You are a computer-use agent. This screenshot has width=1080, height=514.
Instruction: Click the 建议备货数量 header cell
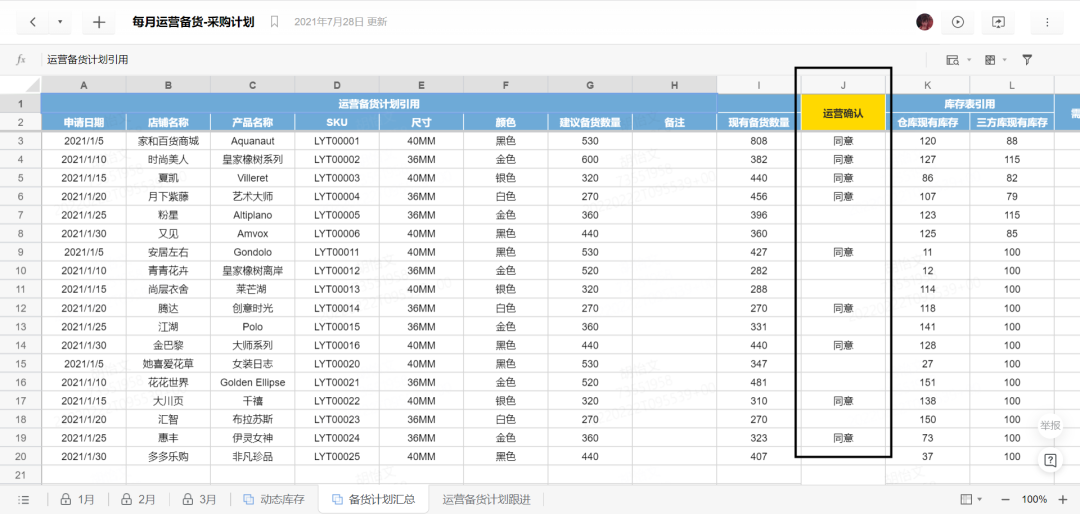(x=590, y=123)
